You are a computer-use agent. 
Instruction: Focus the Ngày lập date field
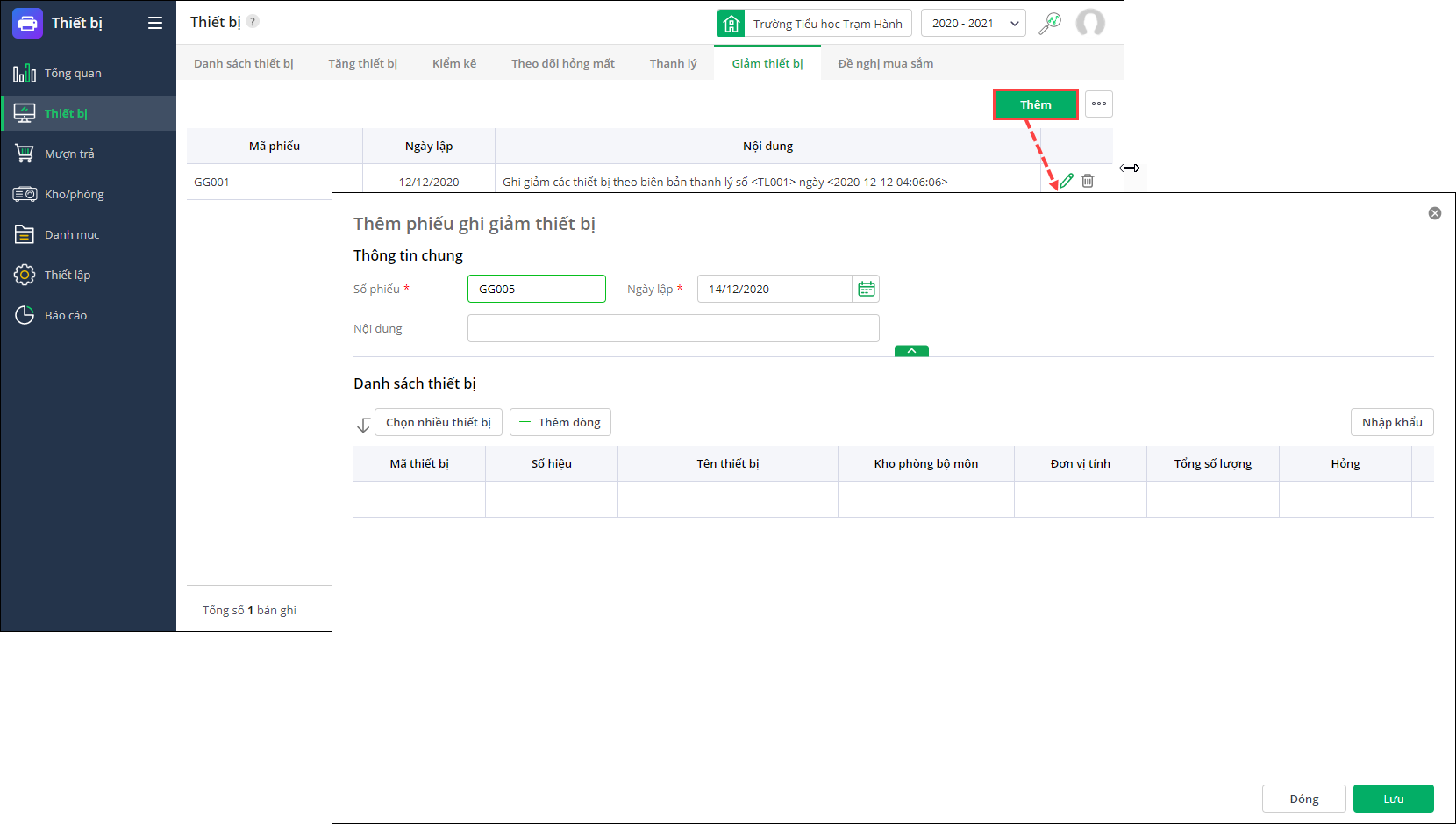tap(774, 289)
